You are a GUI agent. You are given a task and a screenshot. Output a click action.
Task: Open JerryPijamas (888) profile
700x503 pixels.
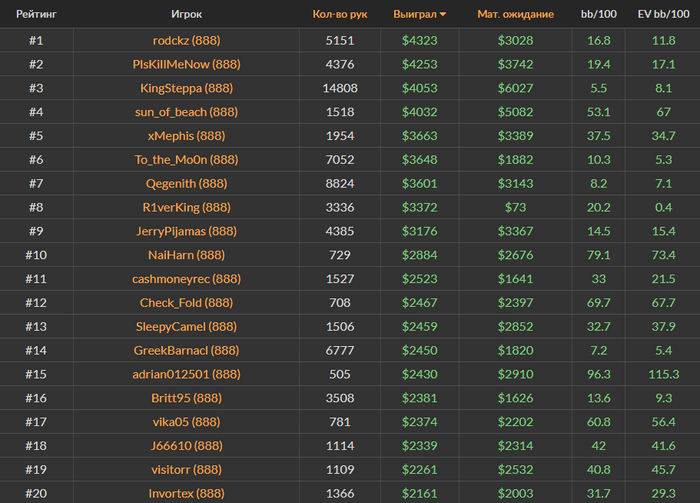186,231
